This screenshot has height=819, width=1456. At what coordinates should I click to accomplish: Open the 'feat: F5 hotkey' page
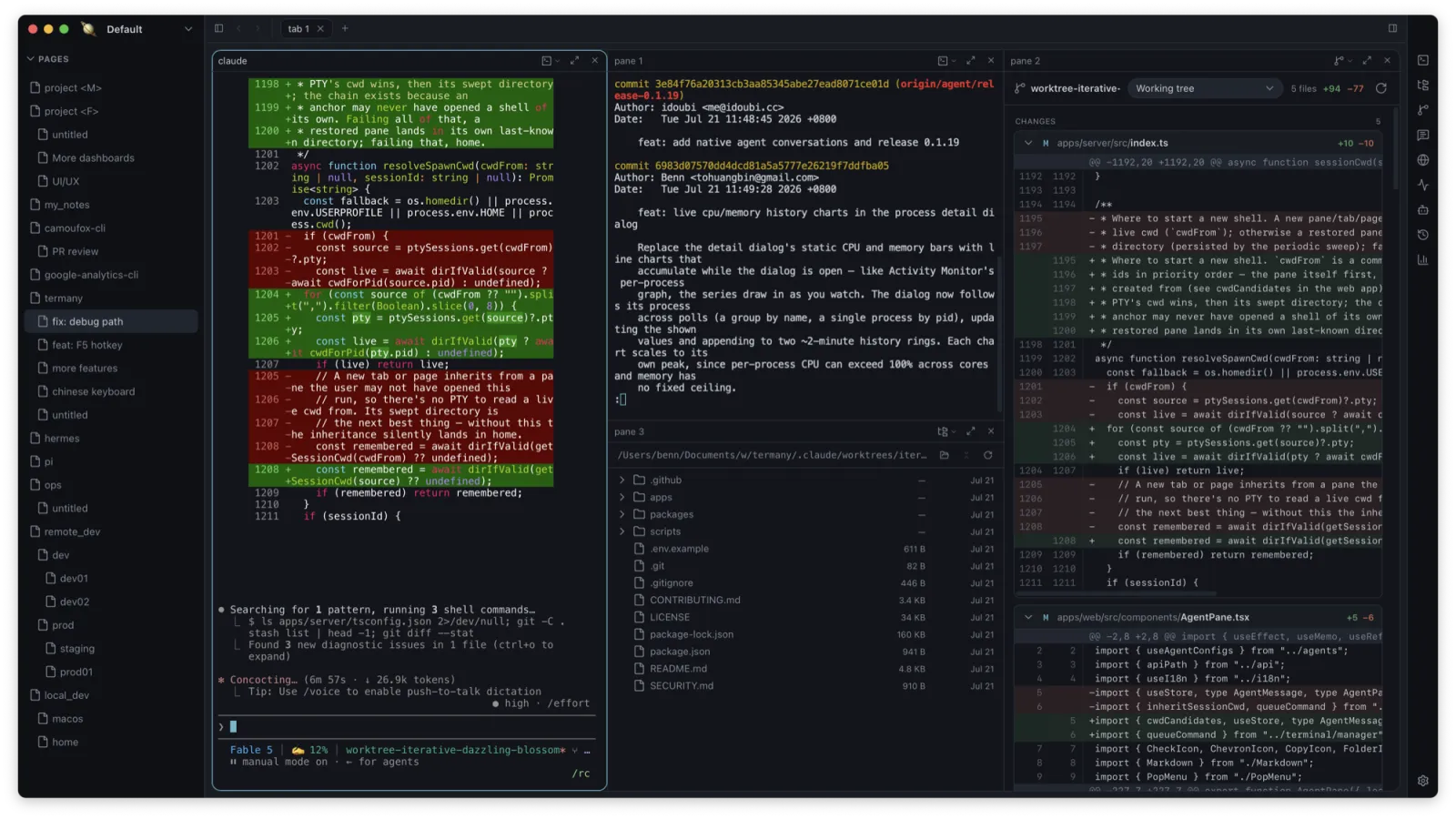point(110,345)
